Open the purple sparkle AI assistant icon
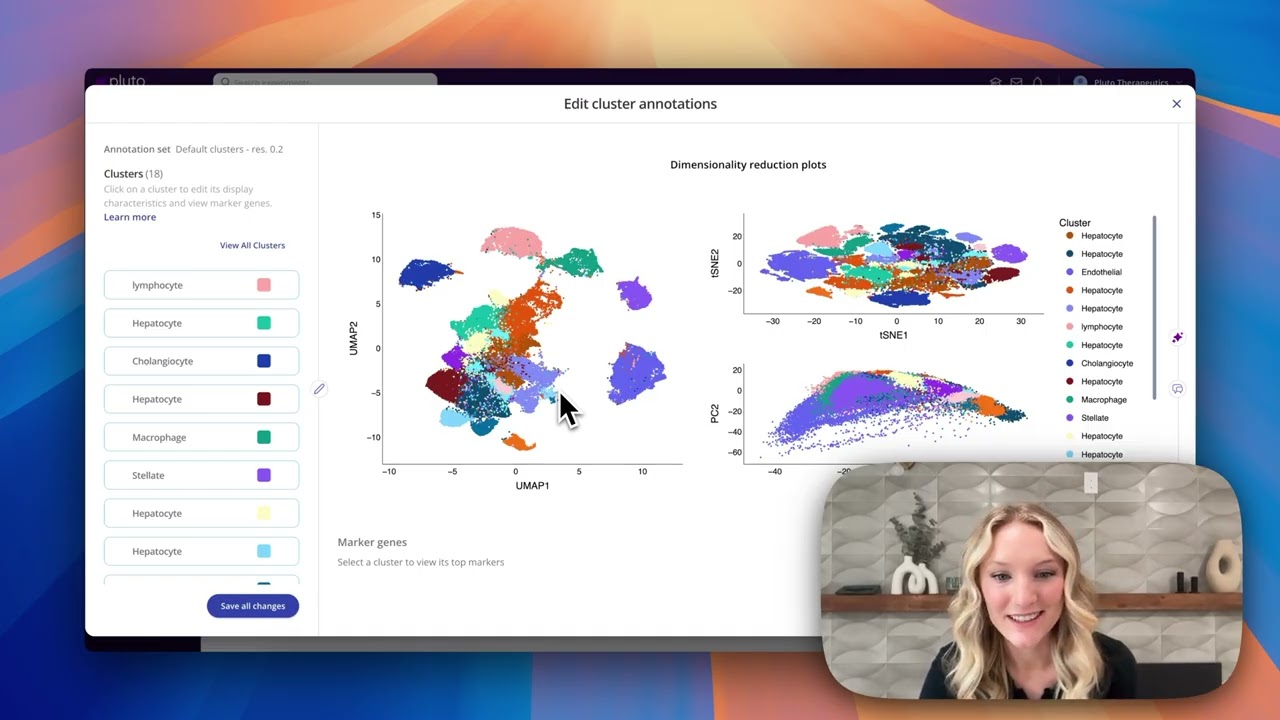Screen dimensions: 1280x720 [x=1177, y=338]
